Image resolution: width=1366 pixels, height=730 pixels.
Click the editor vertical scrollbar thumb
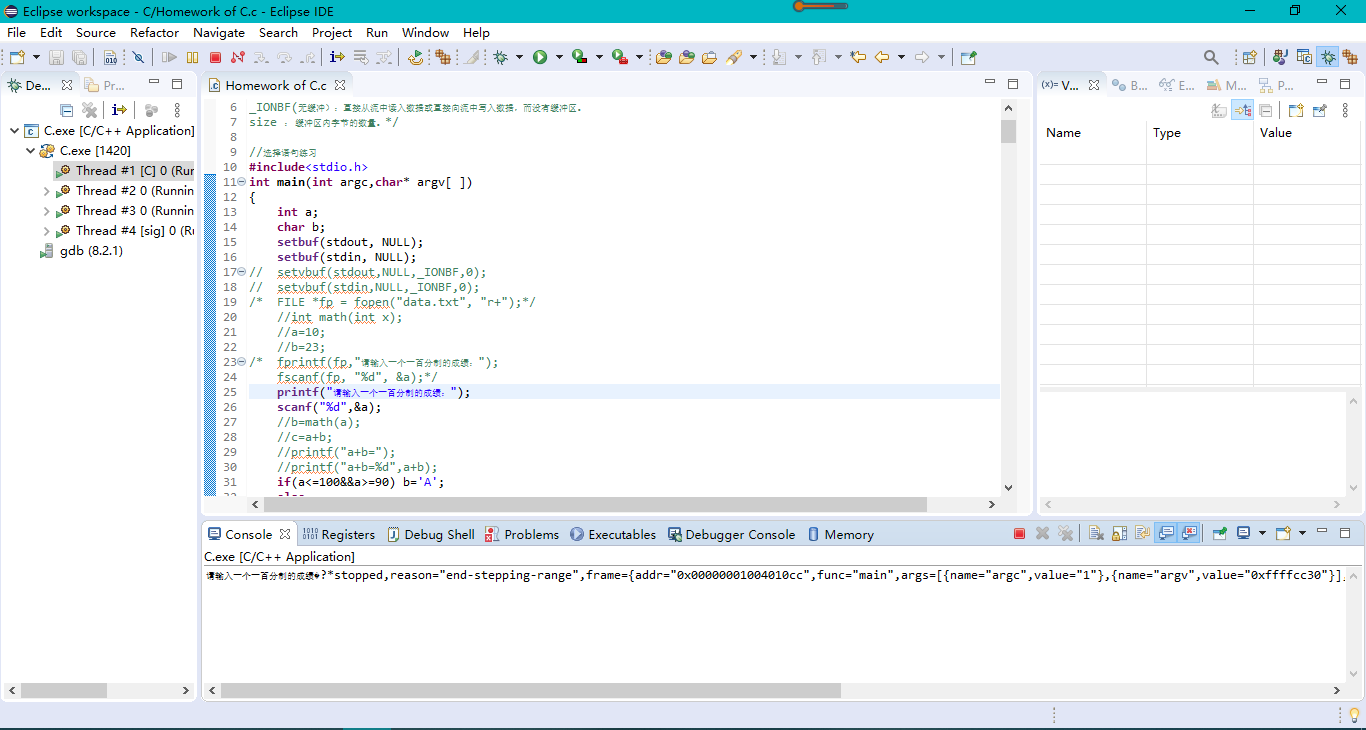1008,131
